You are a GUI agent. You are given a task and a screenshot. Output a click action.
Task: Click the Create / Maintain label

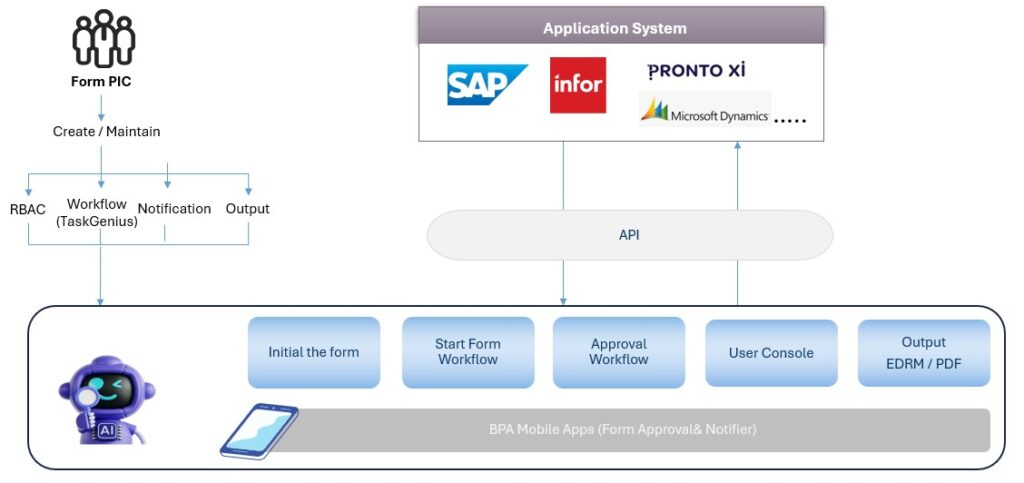click(106, 131)
